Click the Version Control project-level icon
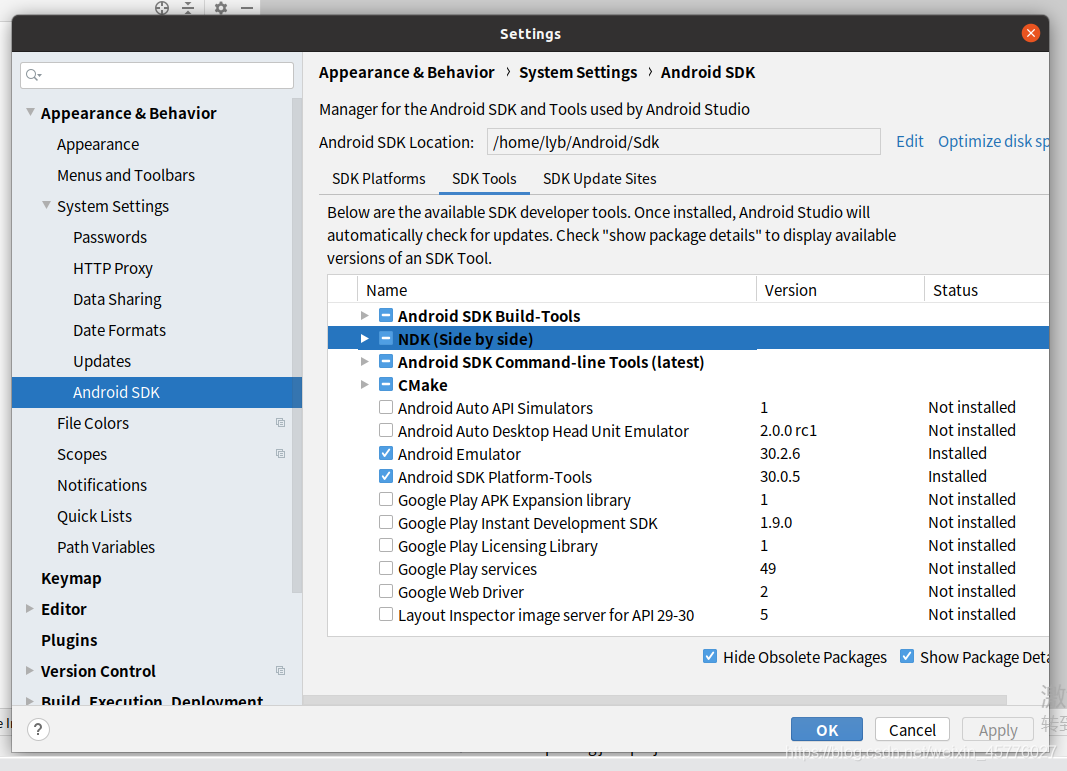The width and height of the screenshot is (1067, 771). (x=280, y=671)
